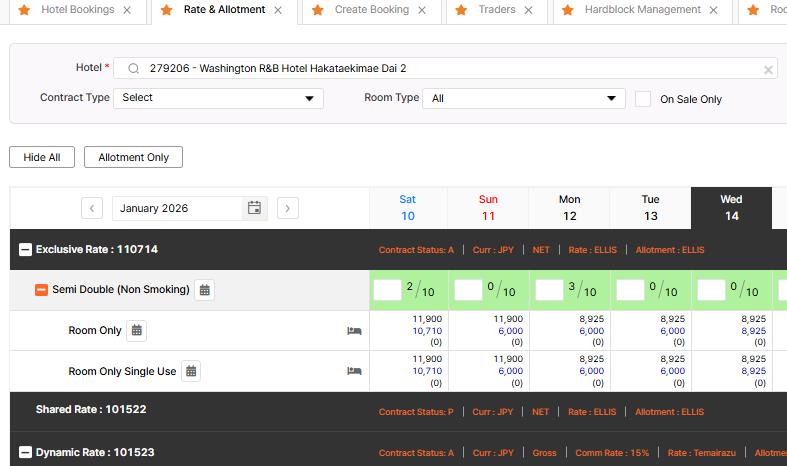Click calendar icon next to Room Only
Screen dimensions: 787x466
tap(137, 330)
